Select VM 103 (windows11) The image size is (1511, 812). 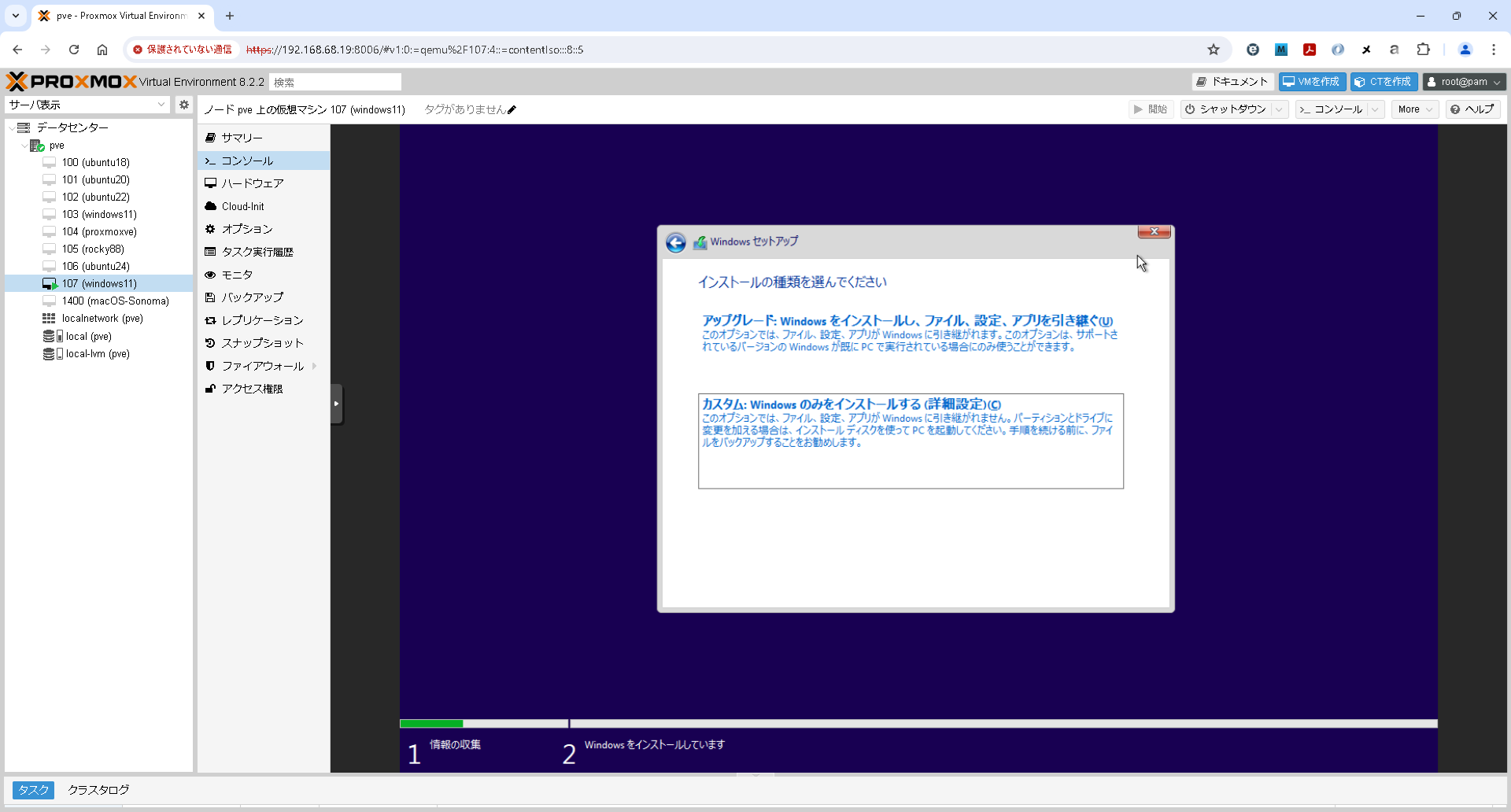(x=99, y=214)
